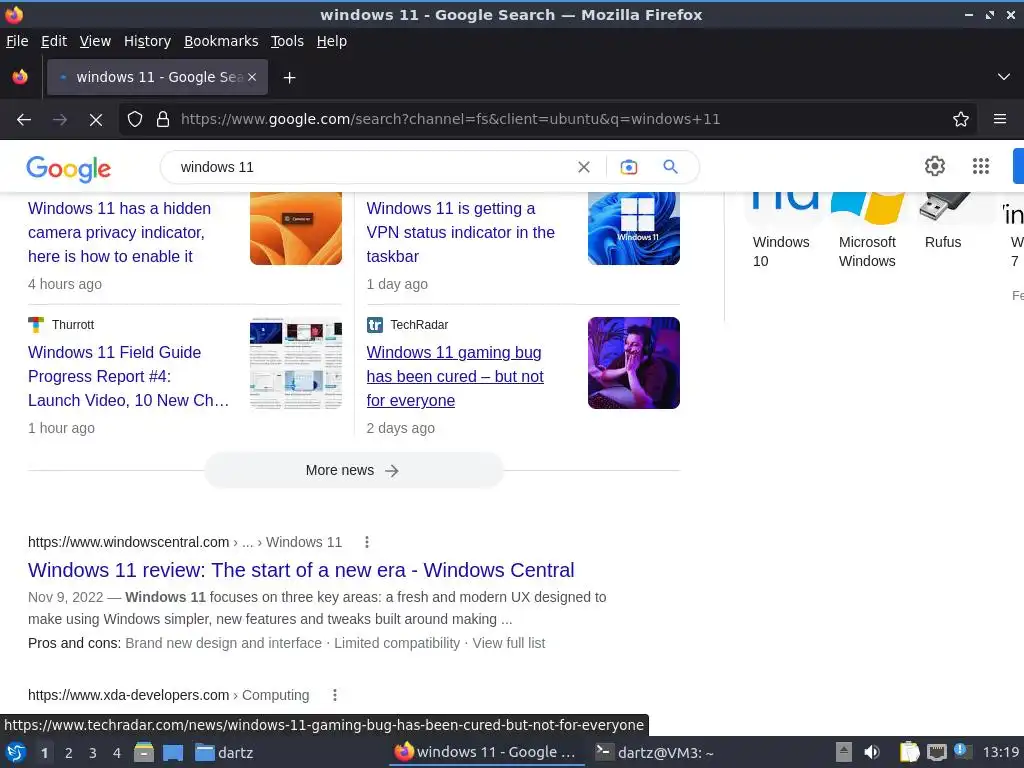
Task: Click the TechRadar gamer photo thumbnail
Action: click(634, 363)
